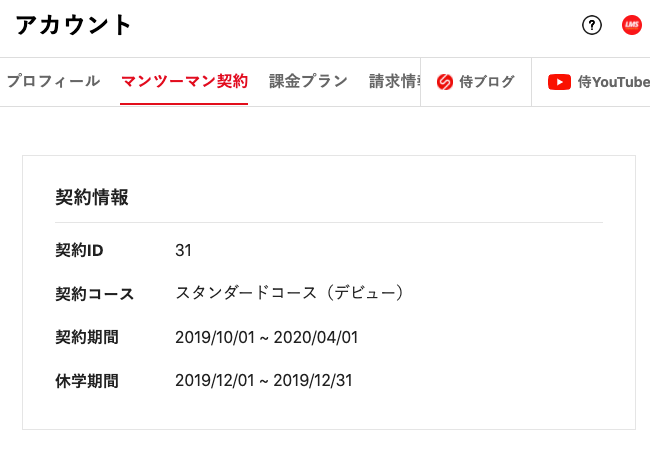
Task: Switch to the プロフィール tab
Action: [x=53, y=81]
